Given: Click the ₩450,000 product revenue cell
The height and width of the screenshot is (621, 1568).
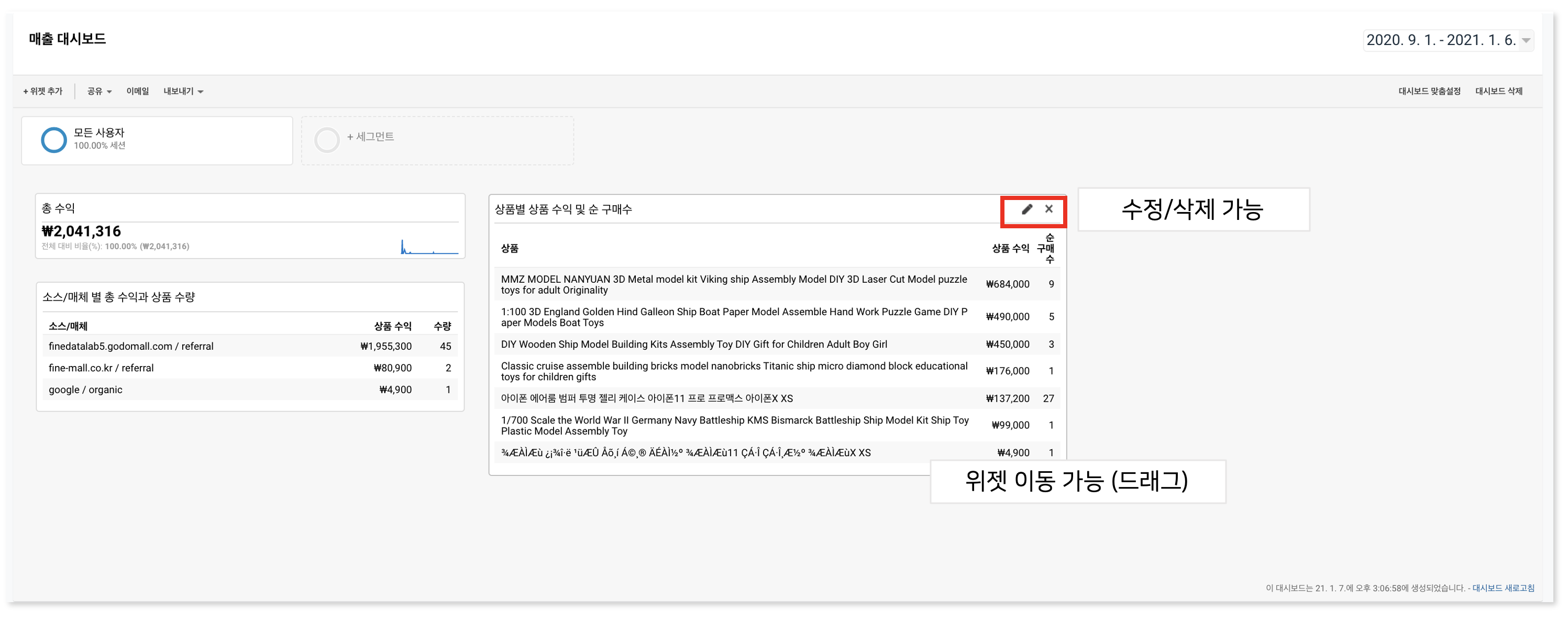Looking at the screenshot, I should [x=1008, y=345].
